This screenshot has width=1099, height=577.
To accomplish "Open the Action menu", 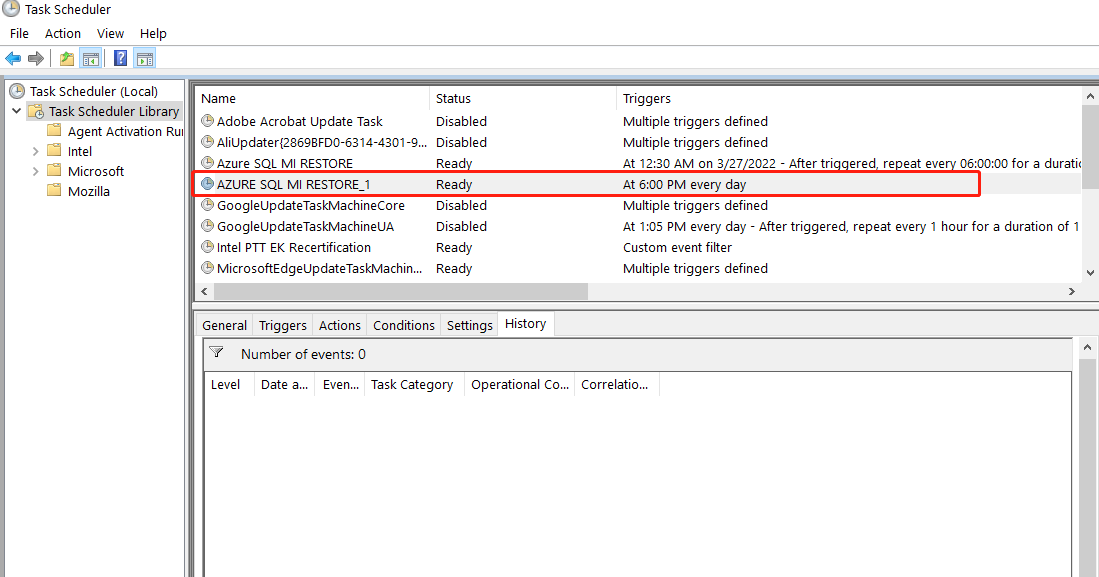I will coord(62,33).
